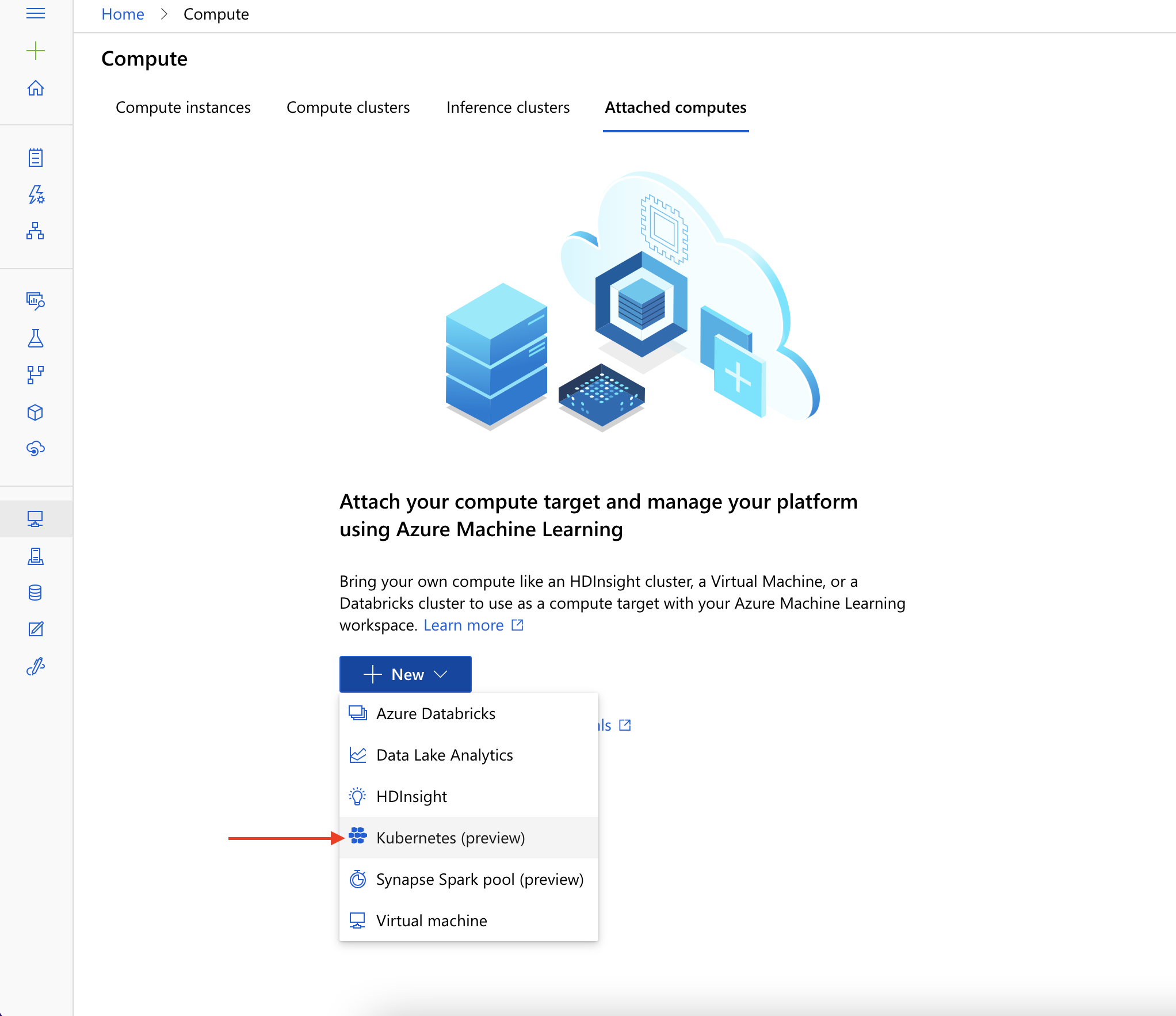
Task: Switch to Inference clusters tab
Action: click(x=508, y=108)
